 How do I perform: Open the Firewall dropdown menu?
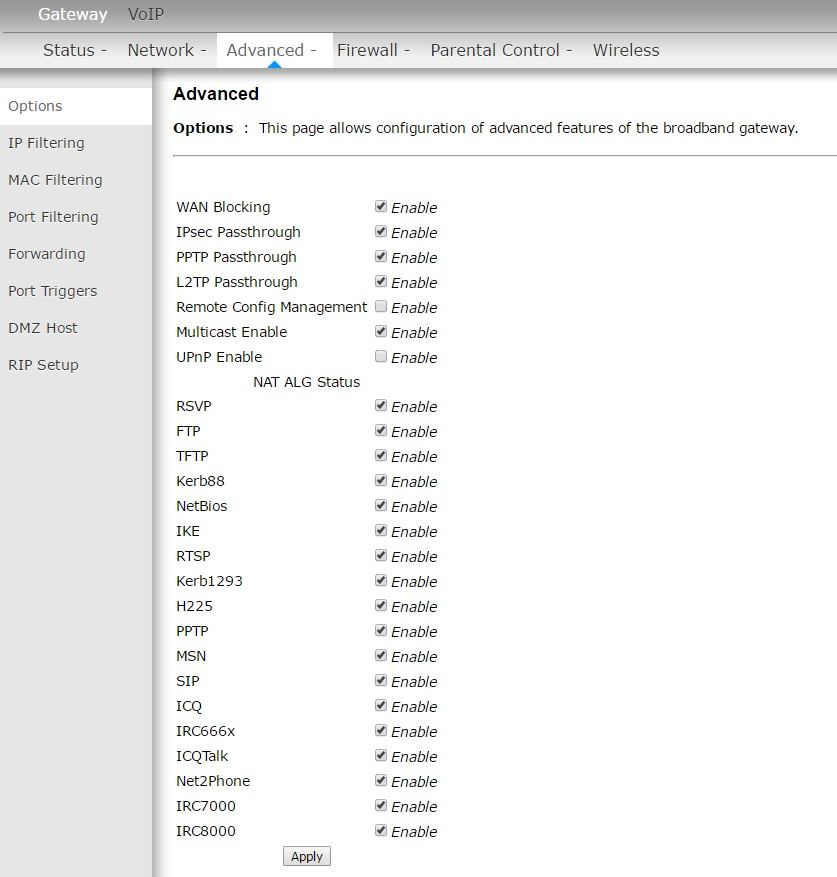click(373, 50)
